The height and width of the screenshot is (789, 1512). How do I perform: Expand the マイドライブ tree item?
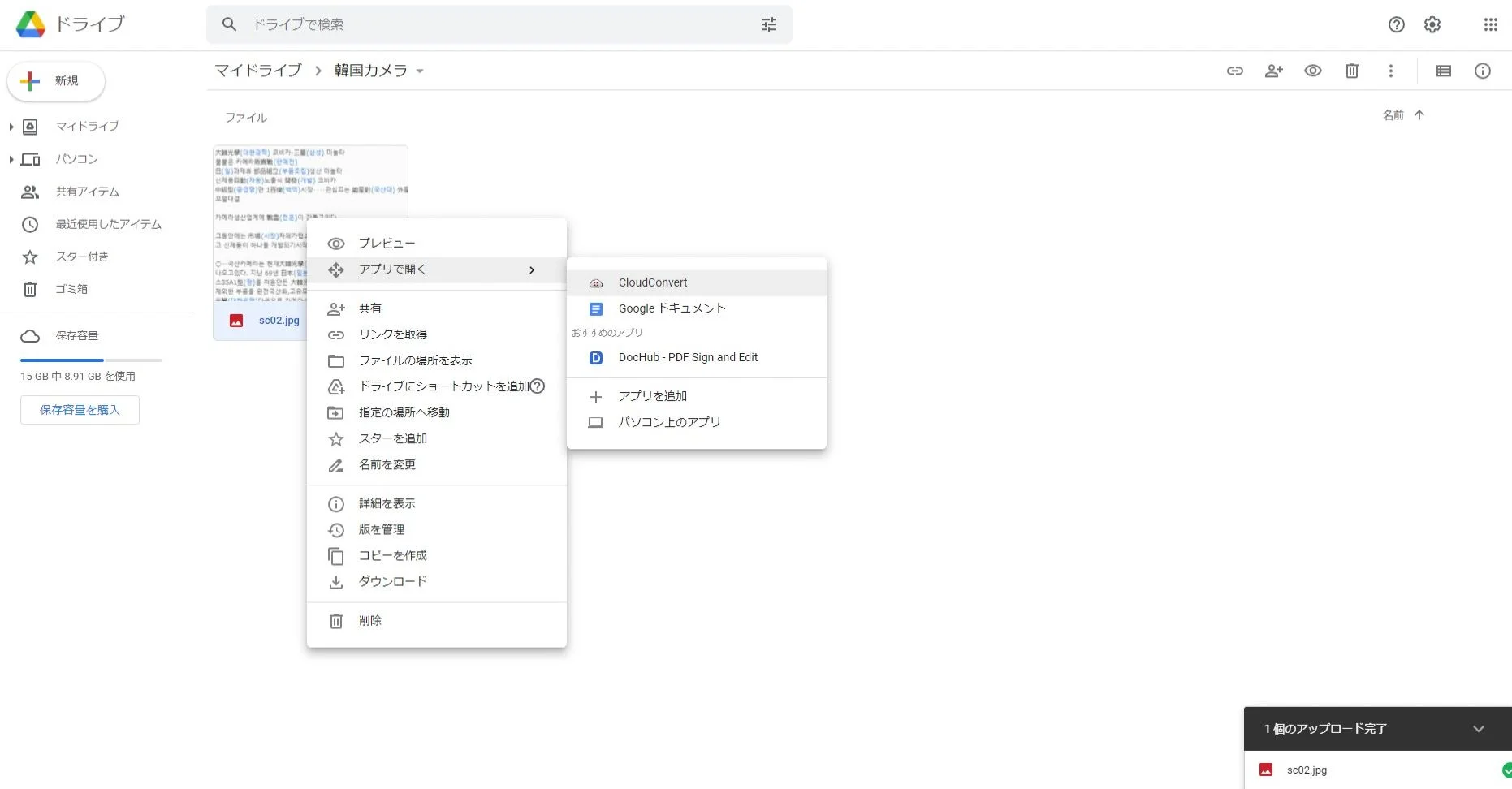point(11,127)
